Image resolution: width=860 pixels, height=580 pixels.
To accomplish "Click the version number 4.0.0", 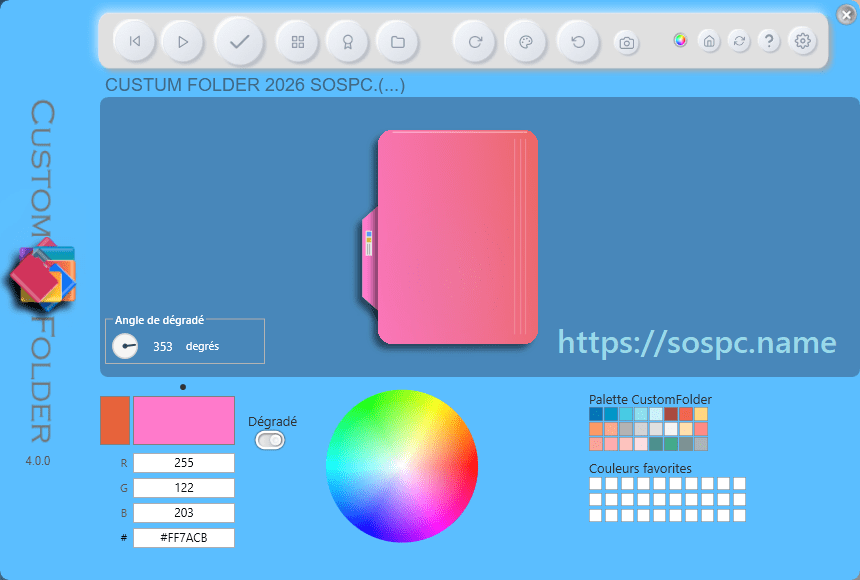I will pyautogui.click(x=38, y=461).
